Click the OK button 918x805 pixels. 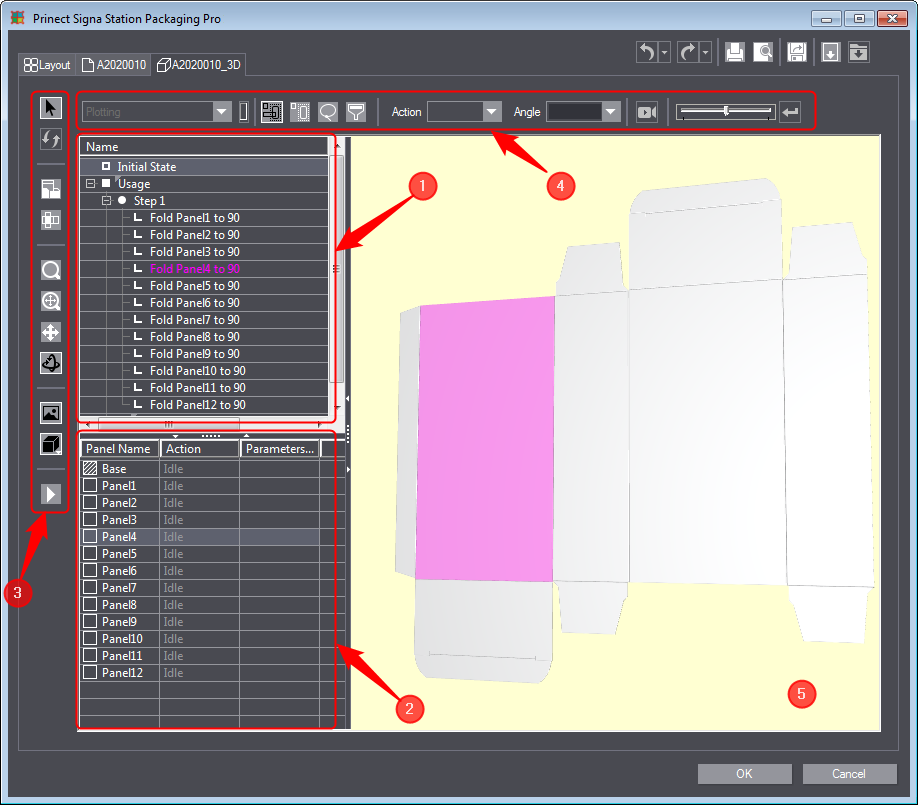[x=744, y=774]
